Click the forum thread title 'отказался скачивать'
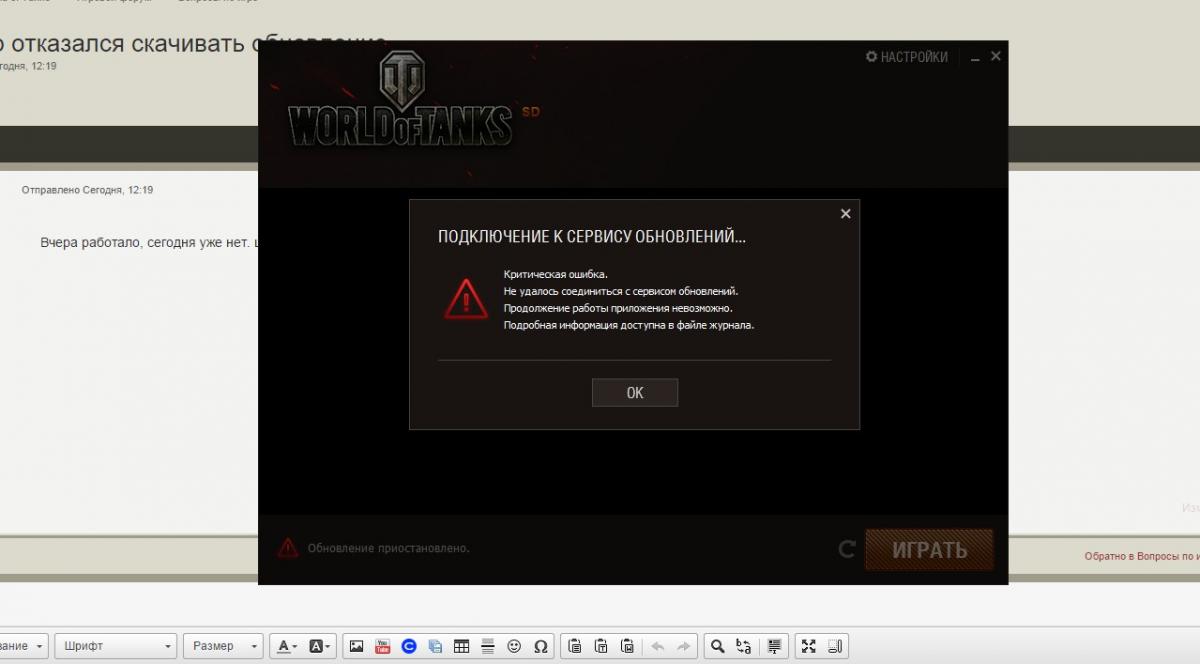 tap(127, 43)
